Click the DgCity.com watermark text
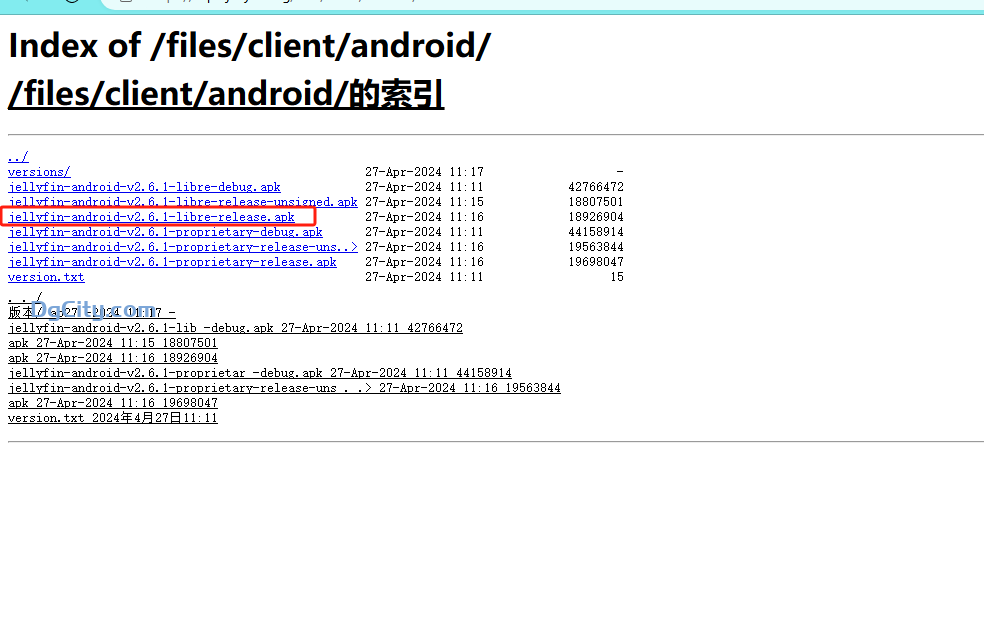984x634 pixels. pyautogui.click(x=95, y=309)
